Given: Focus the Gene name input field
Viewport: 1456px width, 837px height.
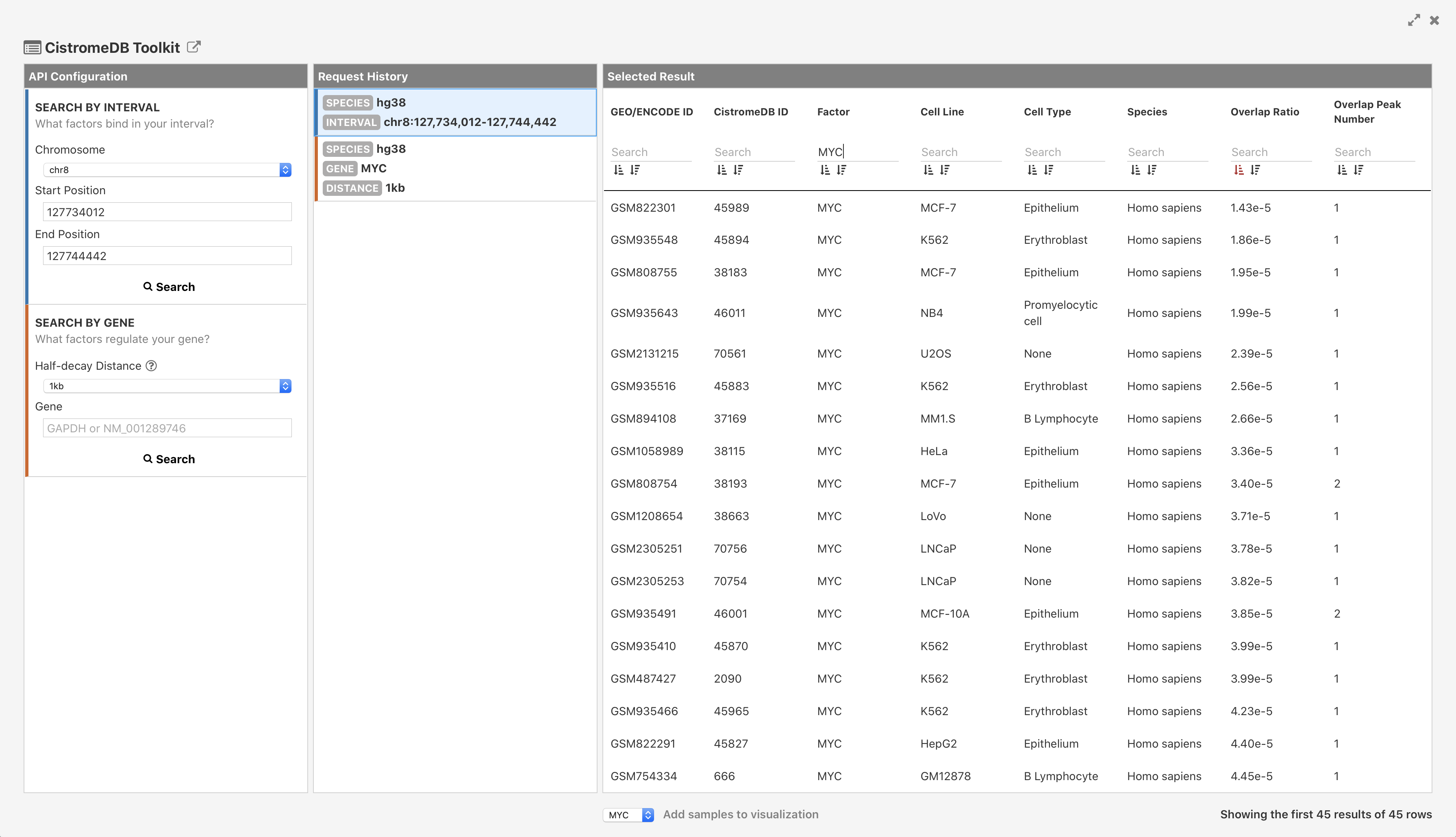Looking at the screenshot, I should (x=167, y=428).
